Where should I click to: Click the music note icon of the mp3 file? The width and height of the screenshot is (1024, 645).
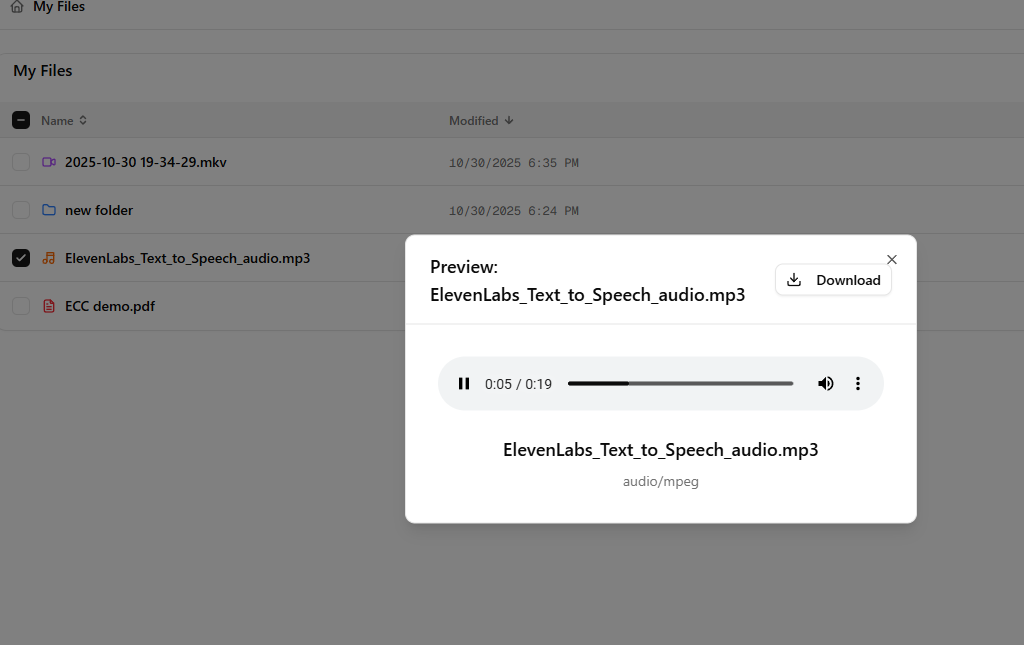[49, 258]
